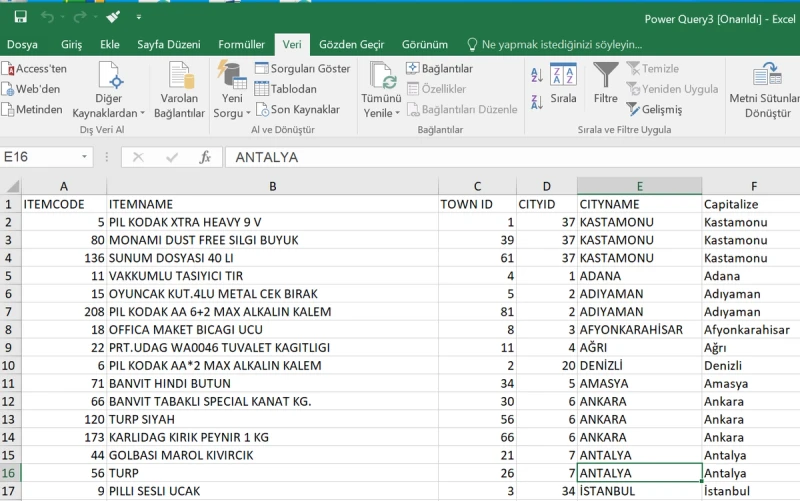
Task: Click the Select All corner triangle
Action: tap(11, 186)
